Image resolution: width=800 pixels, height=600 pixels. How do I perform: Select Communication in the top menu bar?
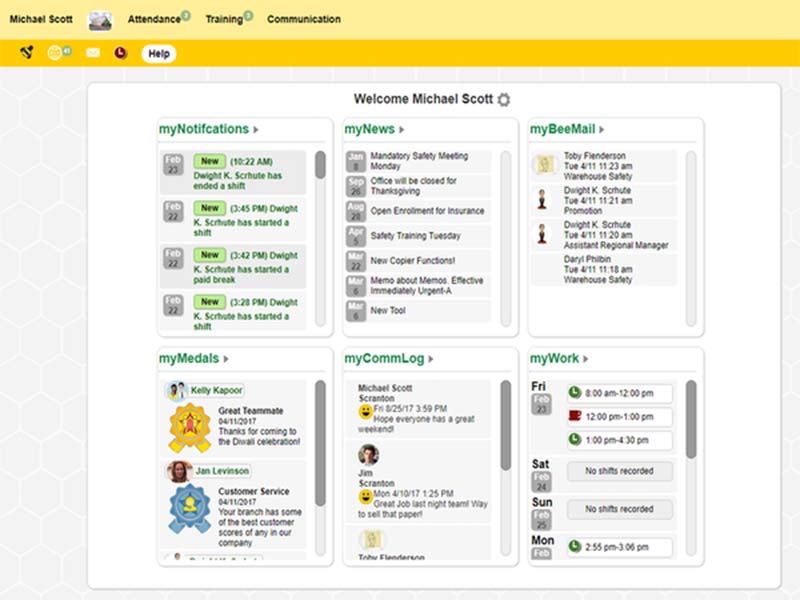(304, 18)
